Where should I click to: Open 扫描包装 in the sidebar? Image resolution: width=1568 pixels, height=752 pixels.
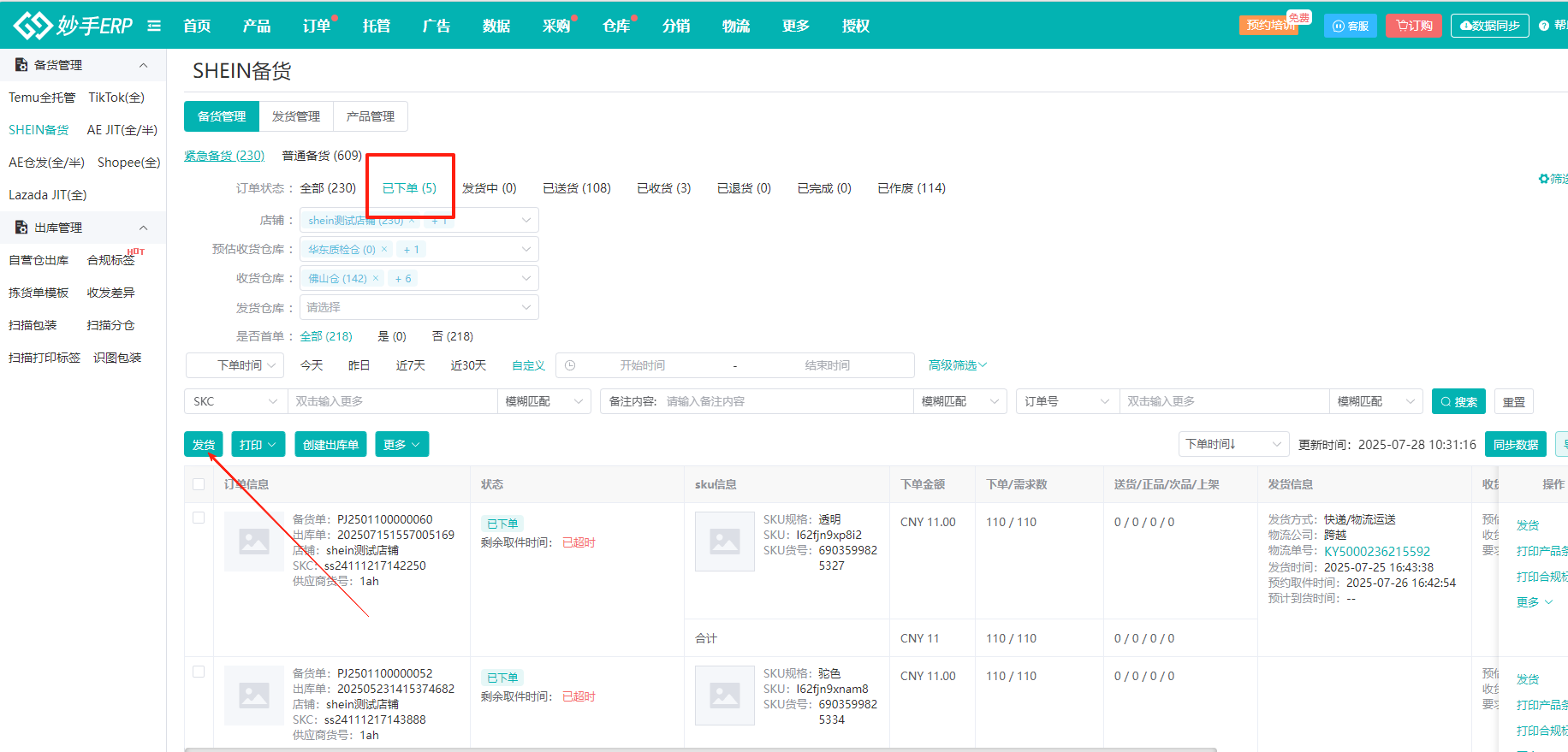pos(33,325)
